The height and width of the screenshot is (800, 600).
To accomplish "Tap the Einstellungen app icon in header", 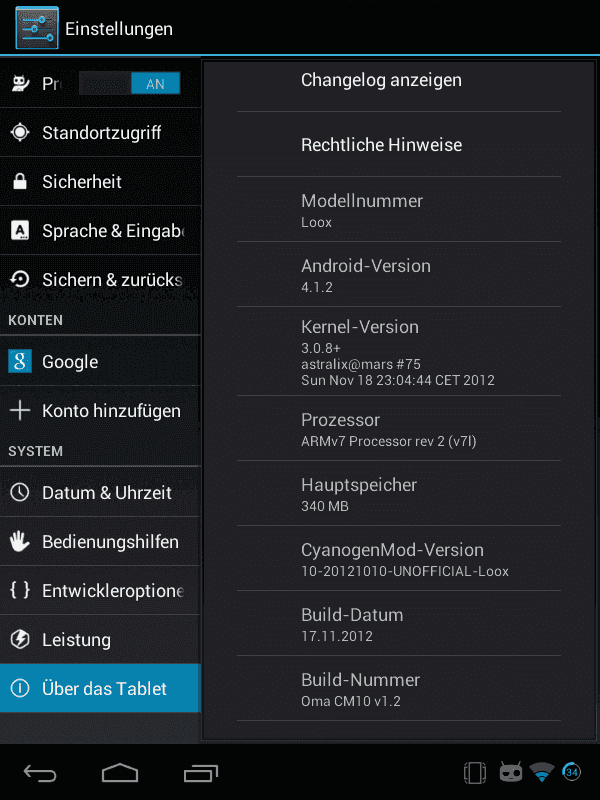I will click(37, 28).
